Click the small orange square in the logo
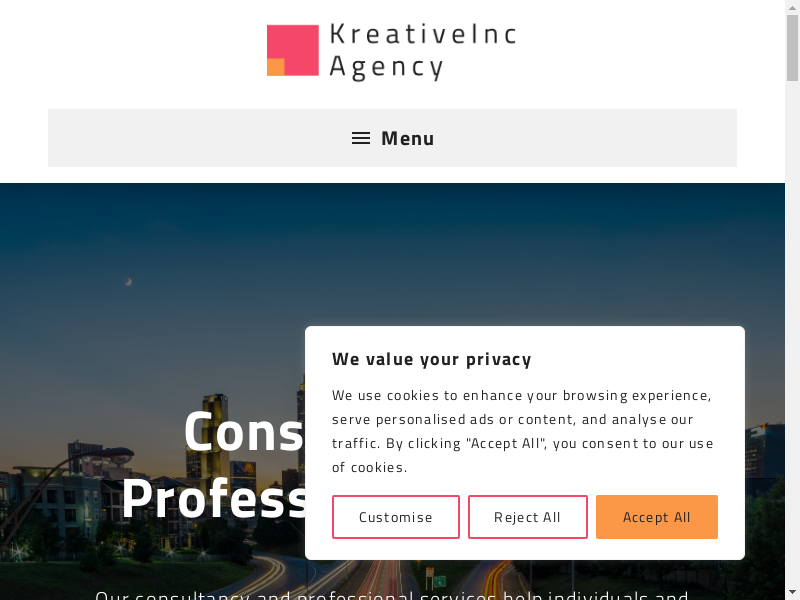This screenshot has height=600, width=800. click(x=276, y=67)
